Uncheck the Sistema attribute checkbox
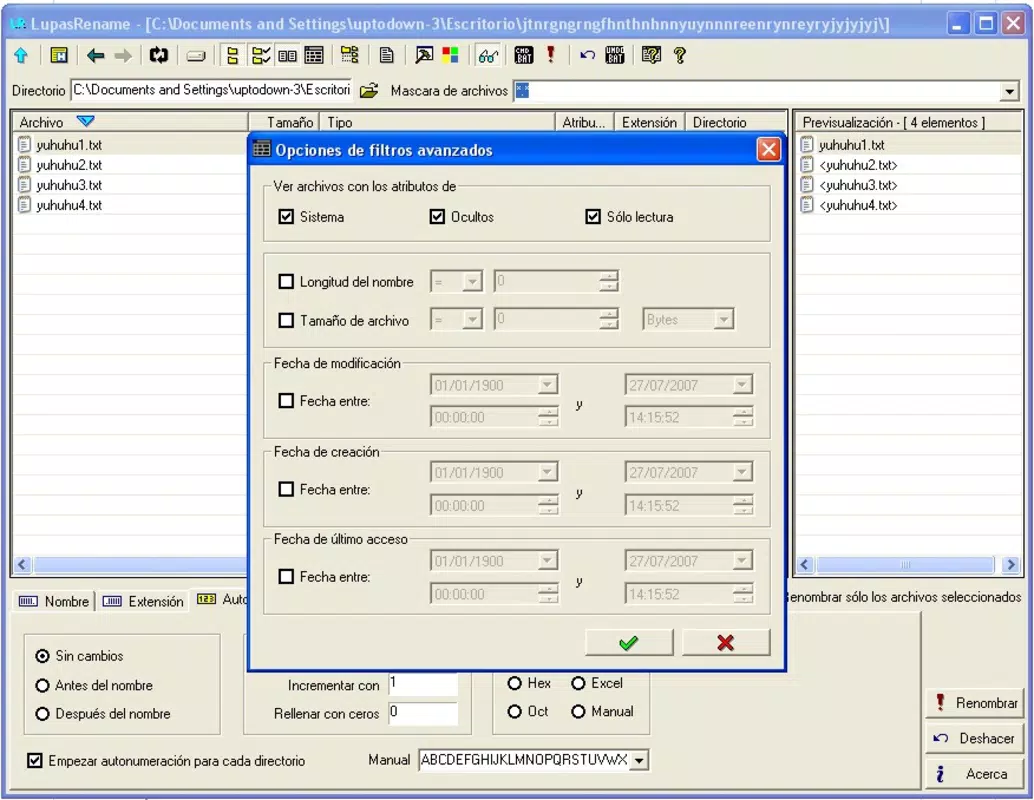Screen dimensions: 1034x800 (286, 216)
